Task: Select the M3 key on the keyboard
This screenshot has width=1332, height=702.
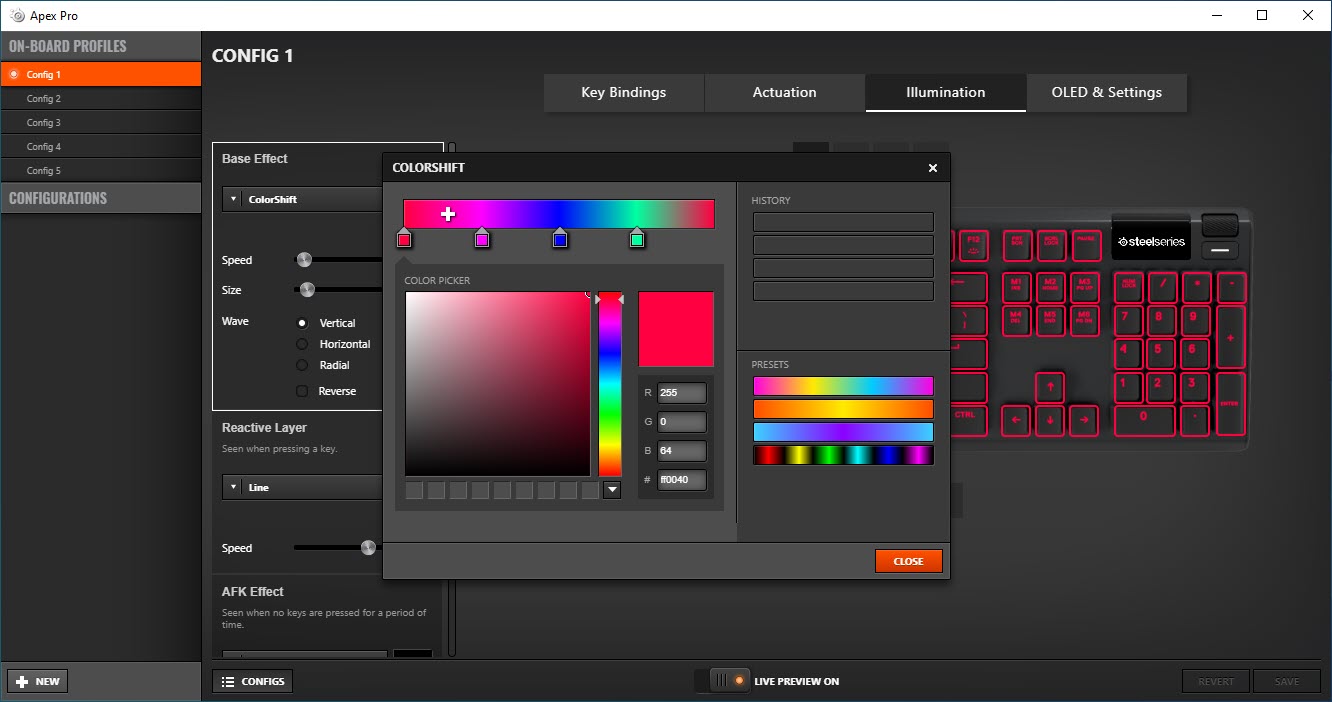Action: click(1084, 287)
